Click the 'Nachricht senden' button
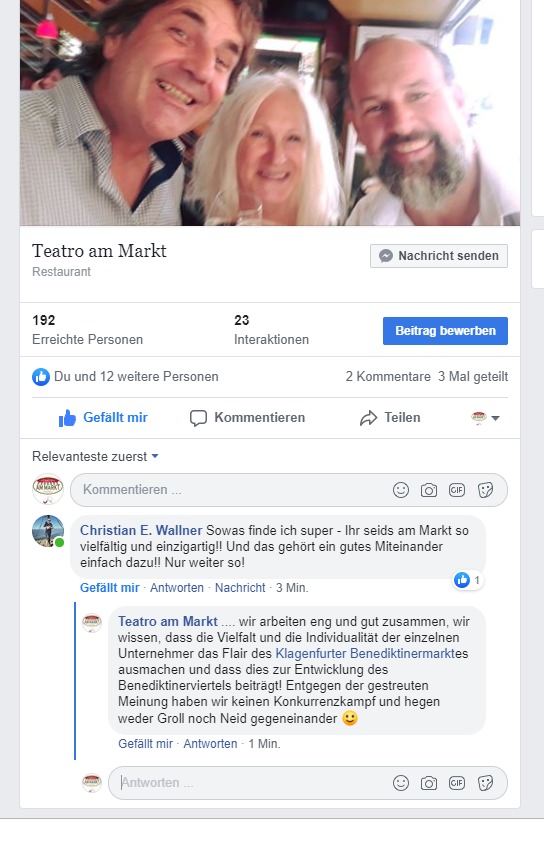 point(439,256)
